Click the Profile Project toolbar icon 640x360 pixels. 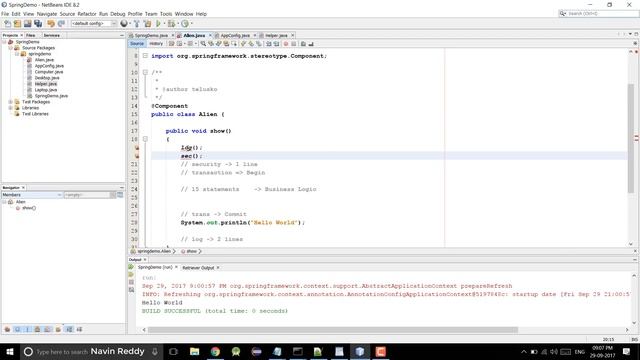click(x=185, y=24)
